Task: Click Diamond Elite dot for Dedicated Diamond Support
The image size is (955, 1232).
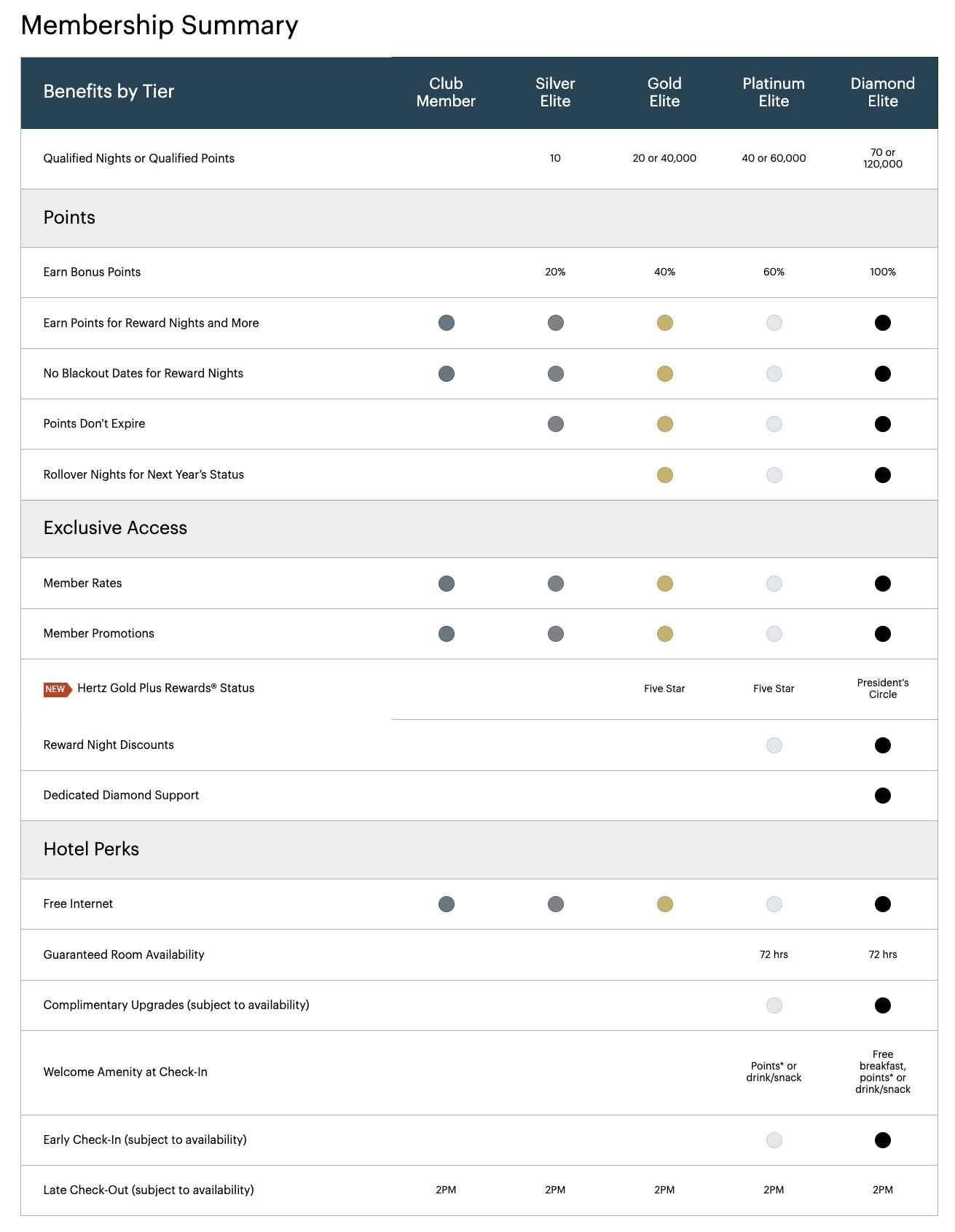Action: (883, 796)
